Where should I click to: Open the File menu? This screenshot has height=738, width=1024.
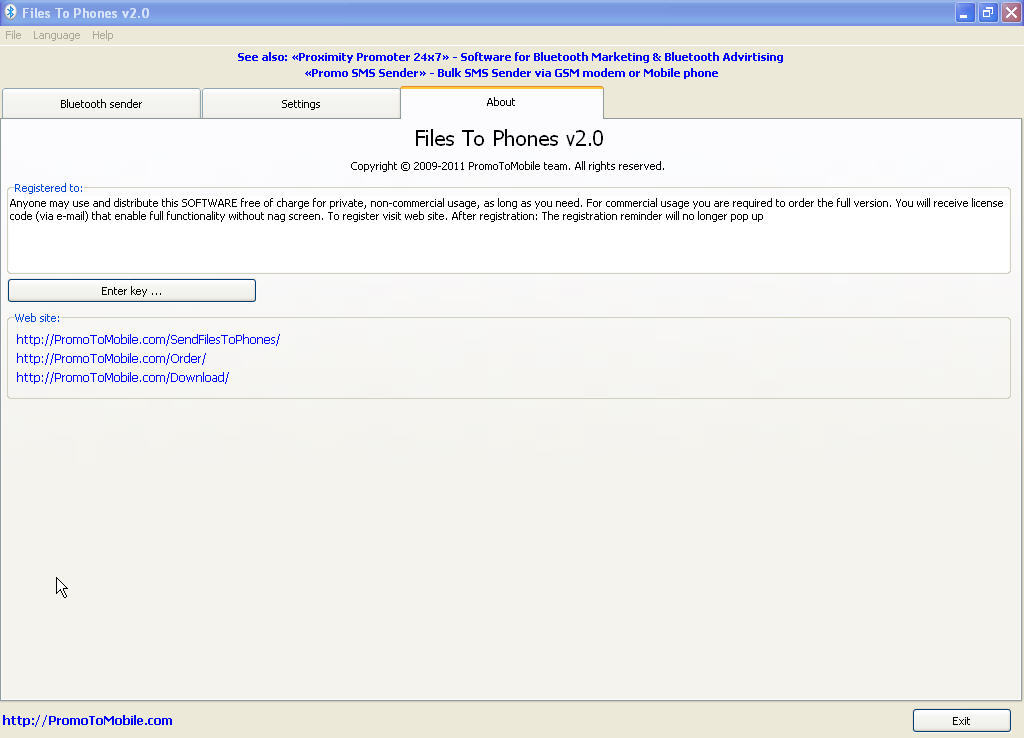(x=13, y=35)
